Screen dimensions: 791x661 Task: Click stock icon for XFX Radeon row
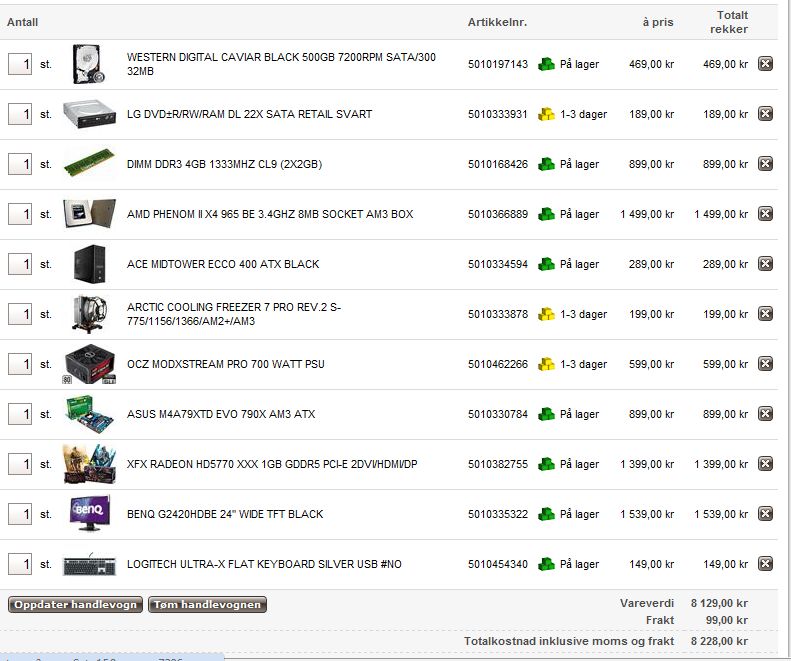click(546, 464)
